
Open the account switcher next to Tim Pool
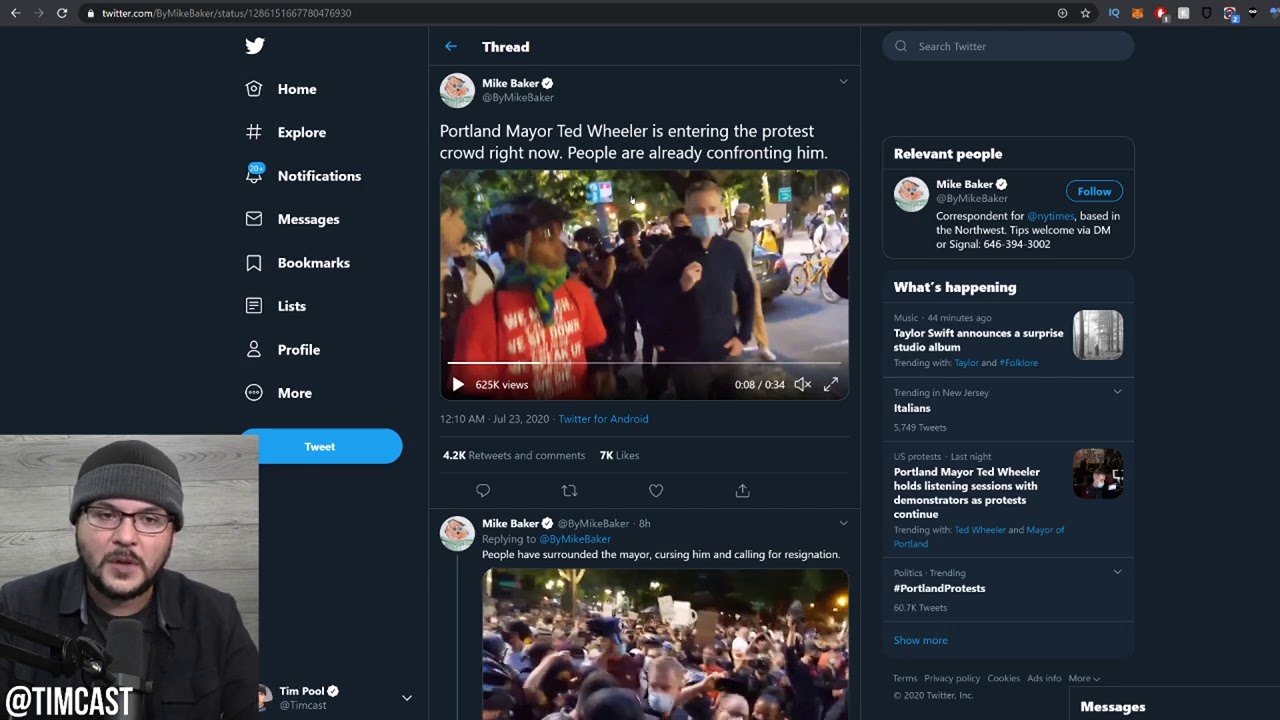point(407,697)
